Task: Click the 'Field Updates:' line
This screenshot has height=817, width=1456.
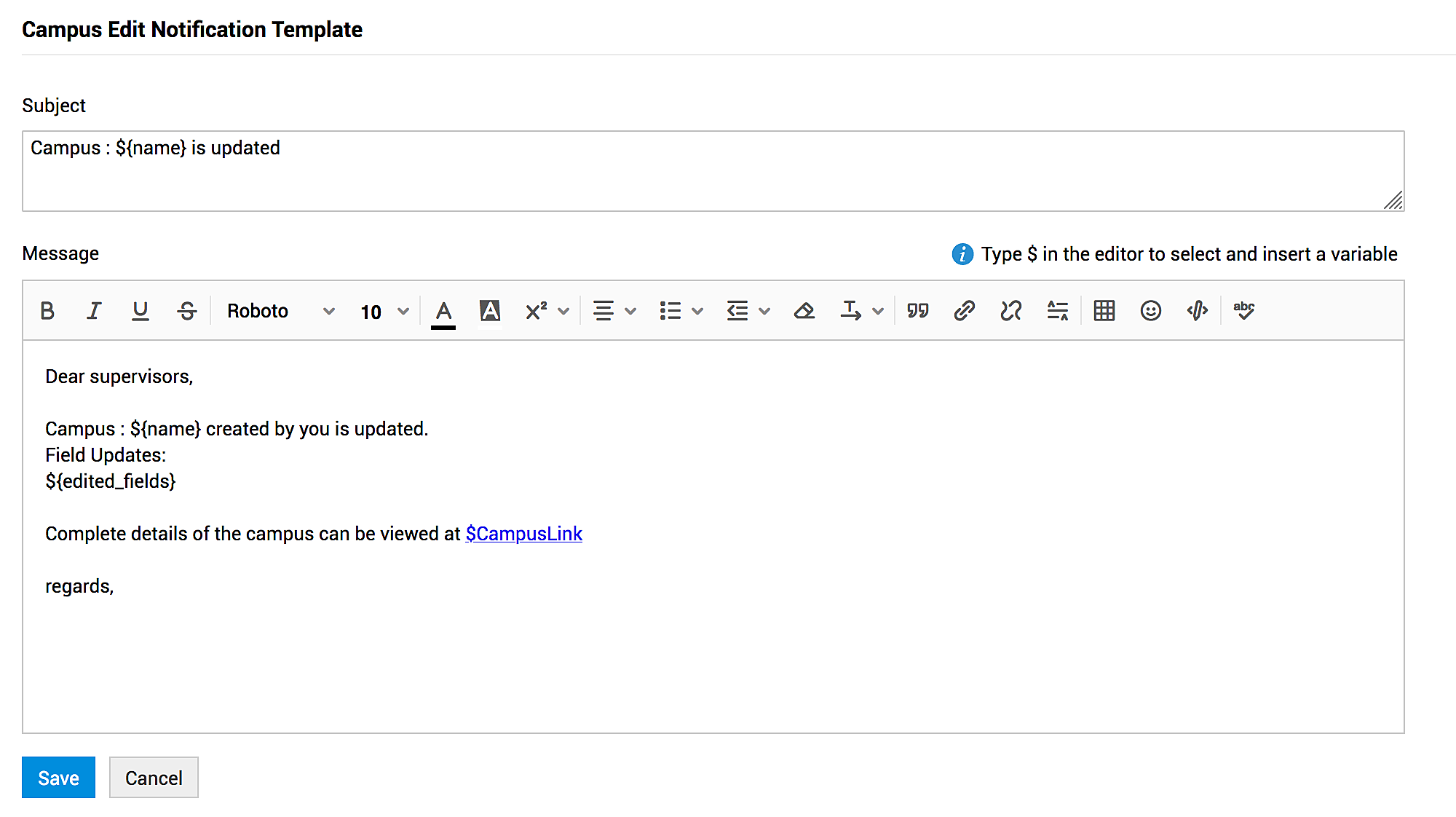Action: (x=106, y=455)
